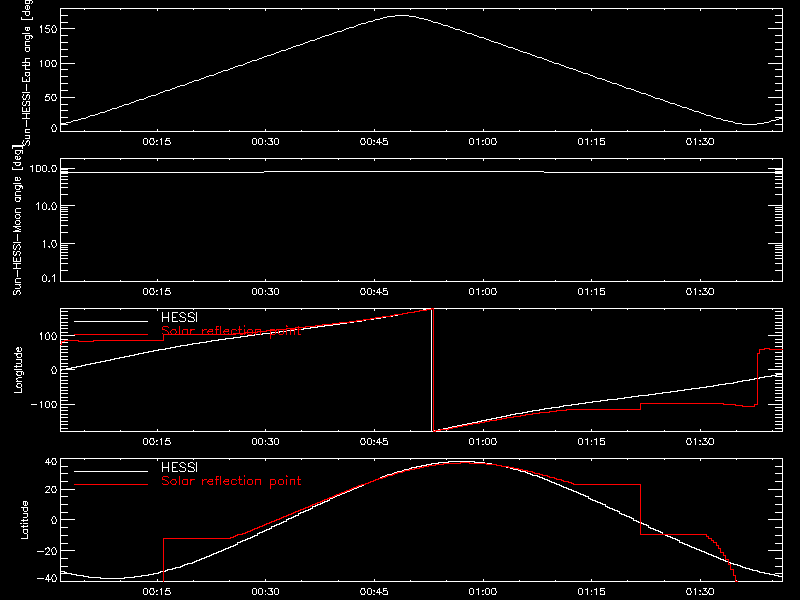The image size is (800, 600).
Task: Click the Sun-HESSI-Earth angle axis title
Action: pos(27,73)
